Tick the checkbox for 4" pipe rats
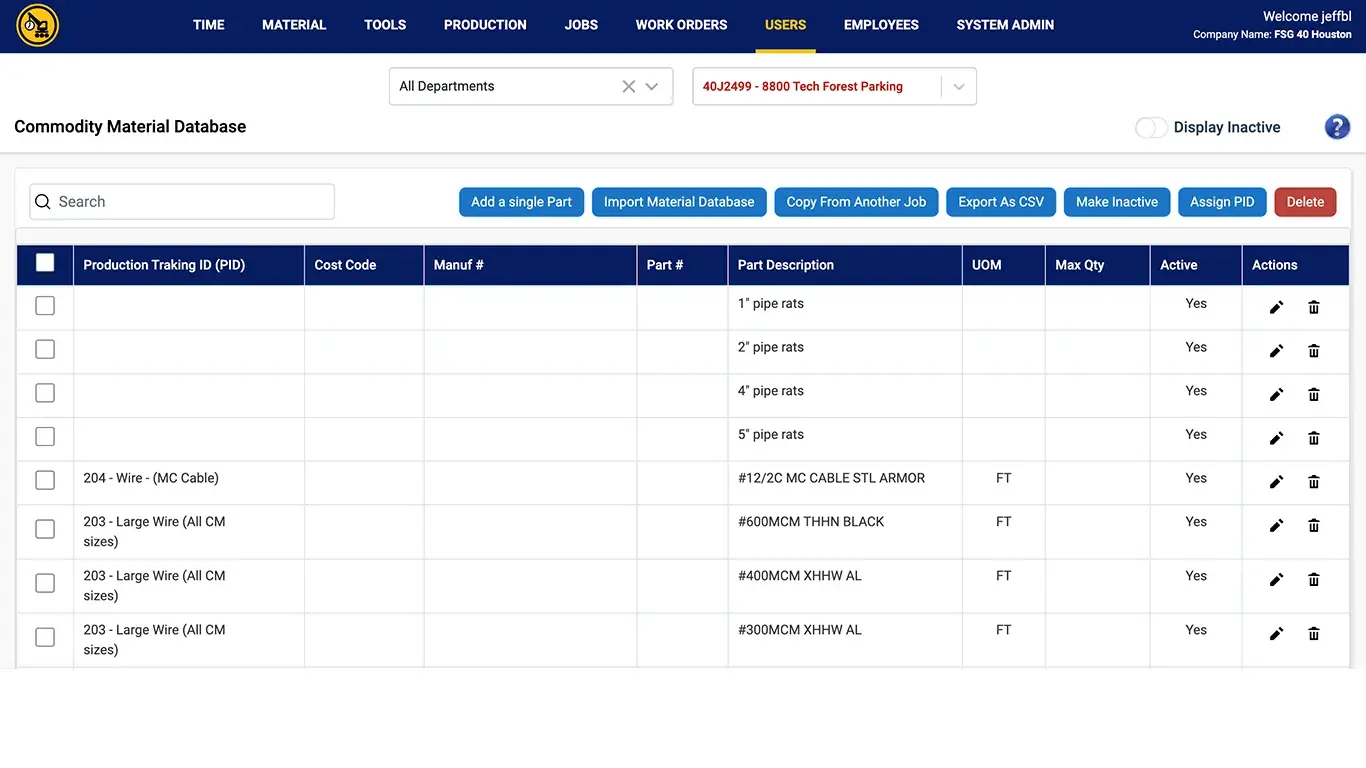 pos(45,393)
